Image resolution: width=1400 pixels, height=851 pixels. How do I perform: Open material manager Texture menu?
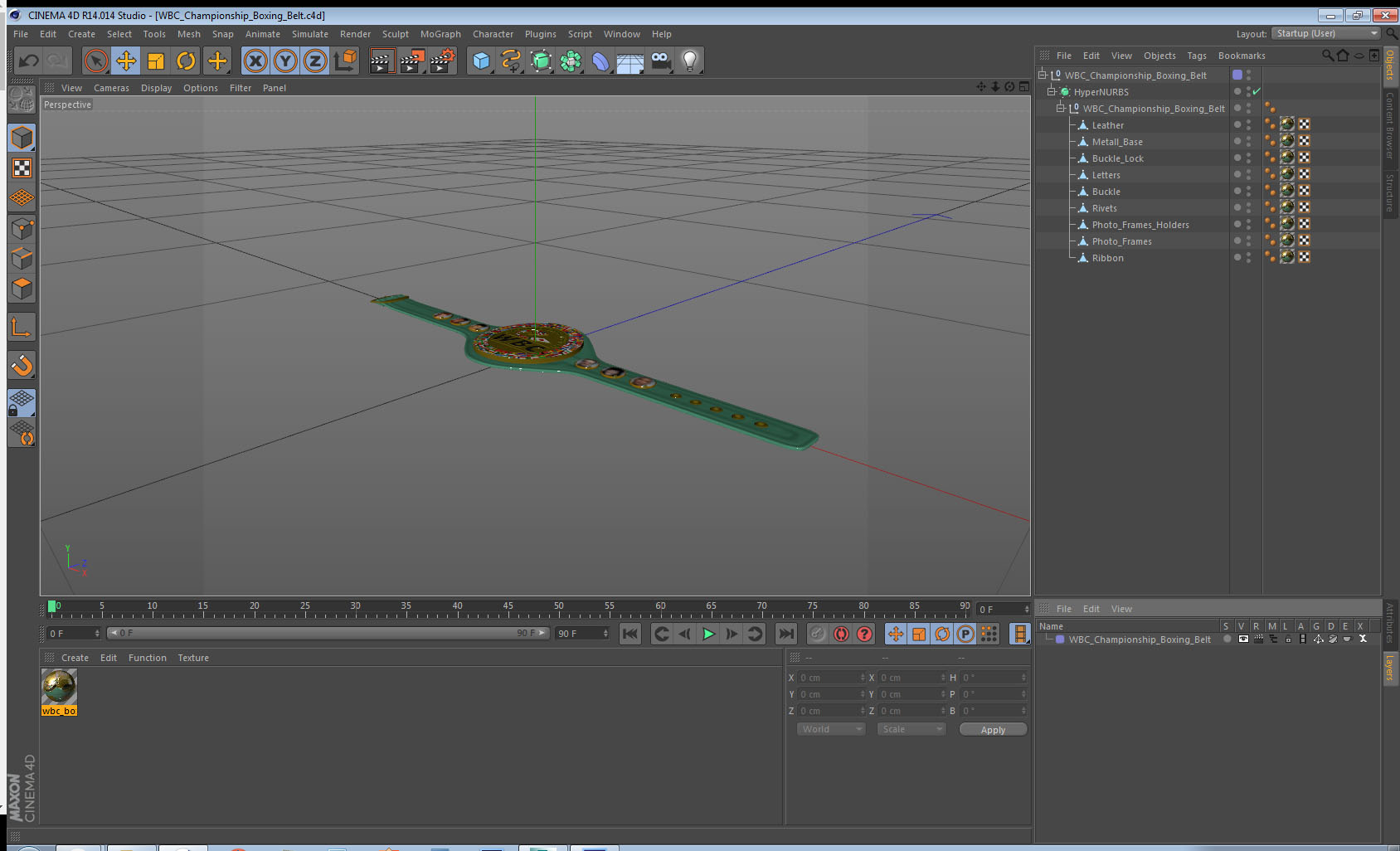[193, 658]
